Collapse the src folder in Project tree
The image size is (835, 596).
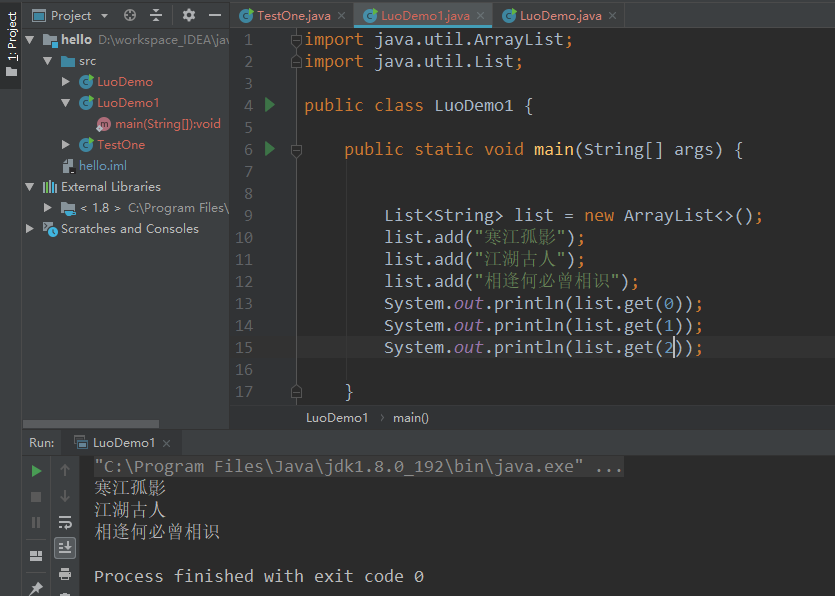[47, 60]
